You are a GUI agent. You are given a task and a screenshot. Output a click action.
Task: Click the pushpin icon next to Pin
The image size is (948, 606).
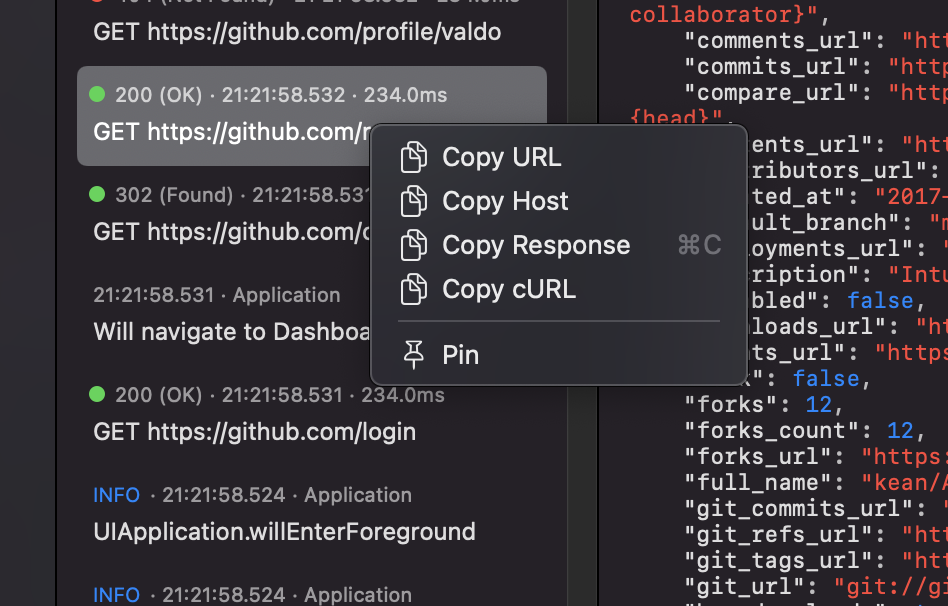coord(414,355)
